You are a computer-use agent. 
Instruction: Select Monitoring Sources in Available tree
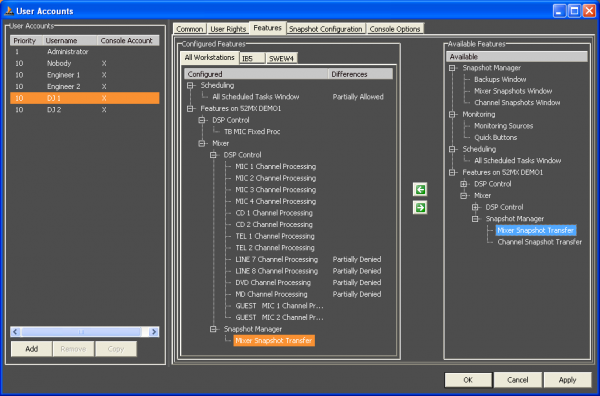point(504,126)
